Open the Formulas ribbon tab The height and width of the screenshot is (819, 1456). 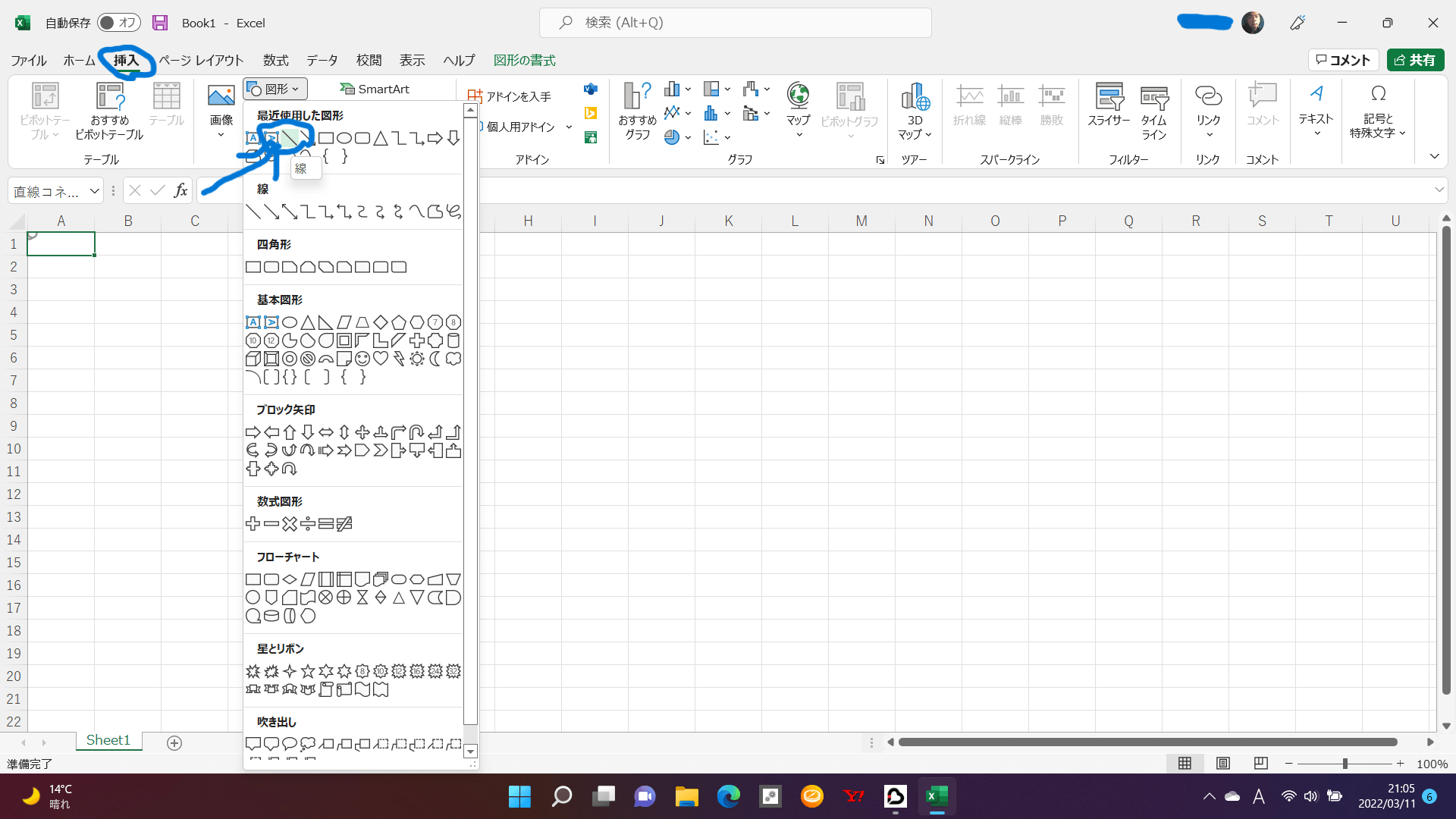click(x=276, y=60)
